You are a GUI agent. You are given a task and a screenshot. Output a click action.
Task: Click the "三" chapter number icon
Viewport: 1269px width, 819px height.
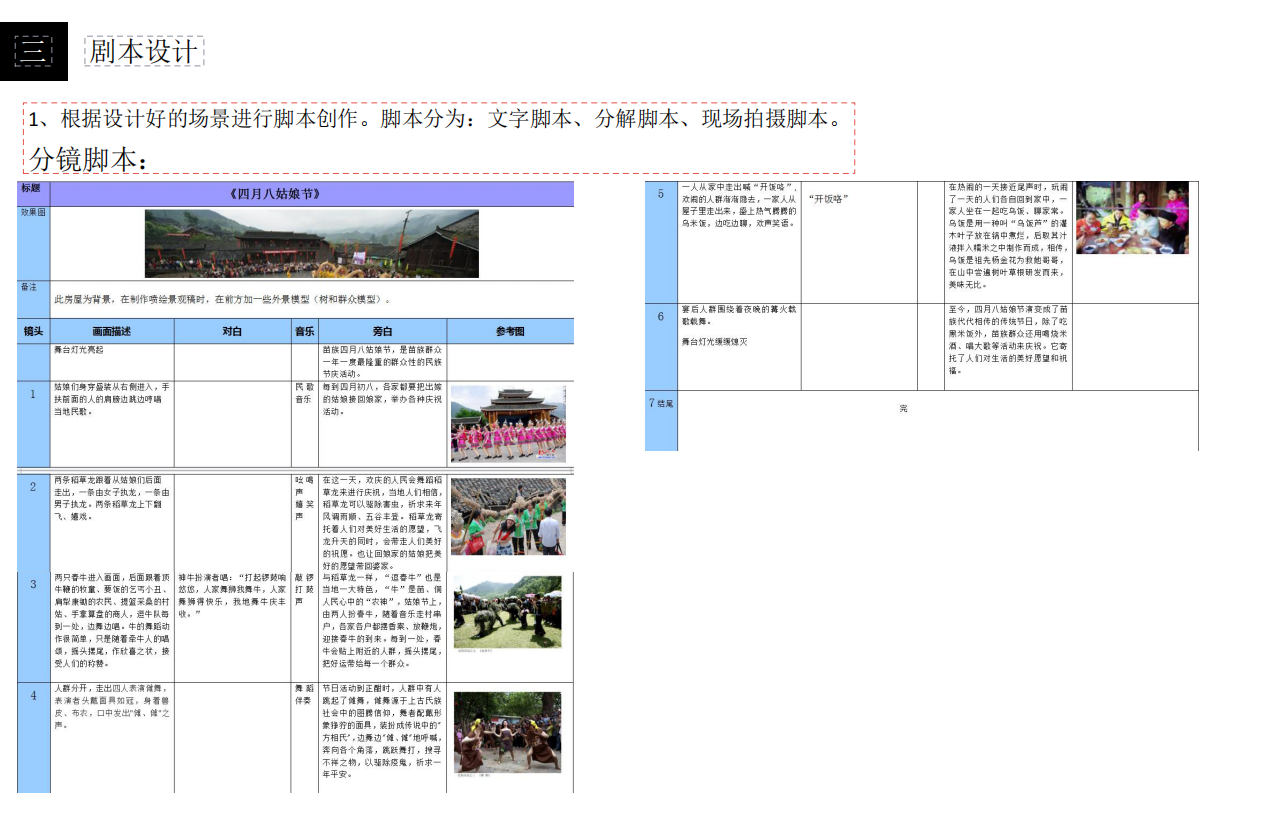(x=33, y=51)
